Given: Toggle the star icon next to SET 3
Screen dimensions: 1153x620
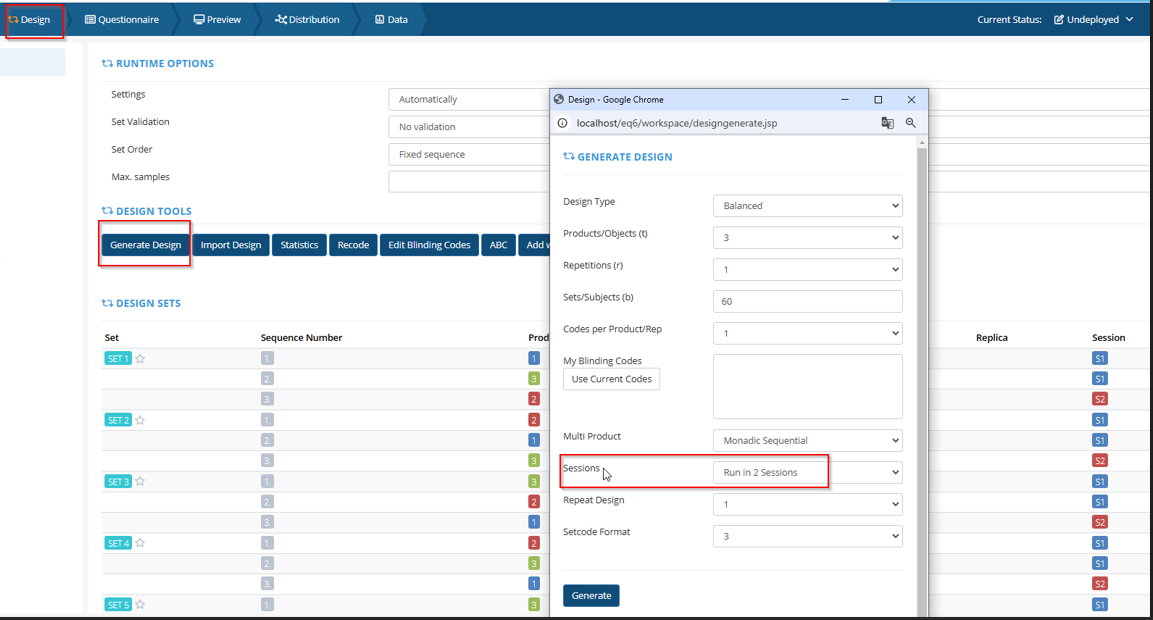Looking at the screenshot, I should (141, 481).
